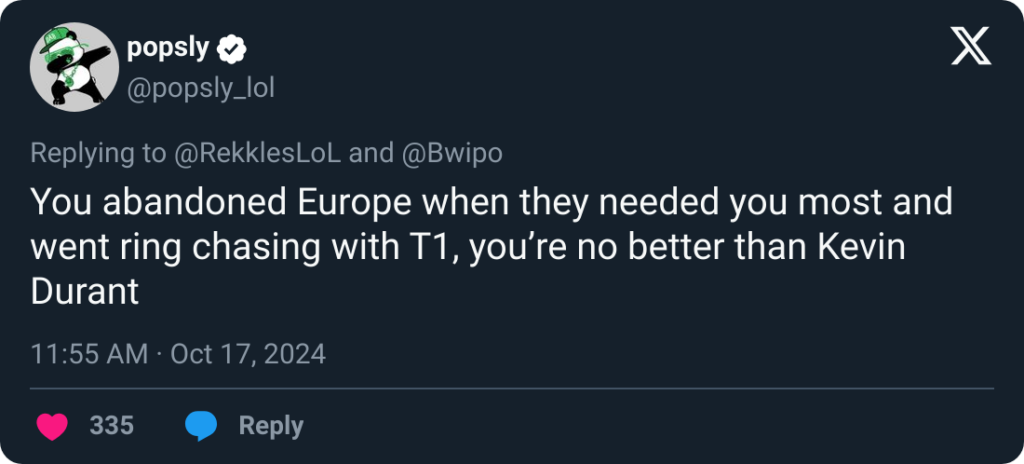Click the blue reply speech bubble icon
Image resolution: width=1024 pixels, height=464 pixels.
(x=201, y=426)
